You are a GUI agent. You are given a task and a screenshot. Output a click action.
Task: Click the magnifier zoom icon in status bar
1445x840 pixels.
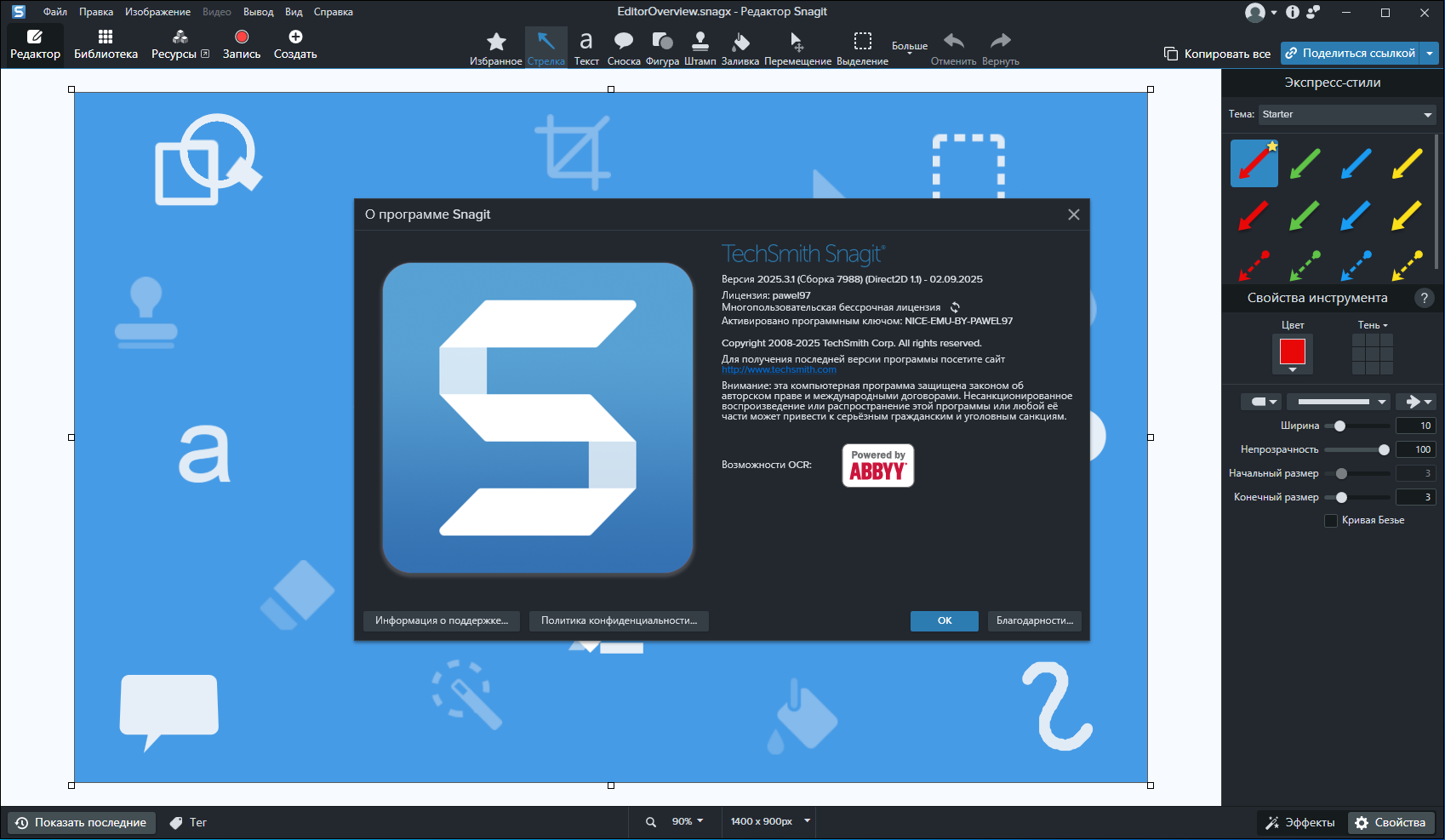(x=651, y=822)
